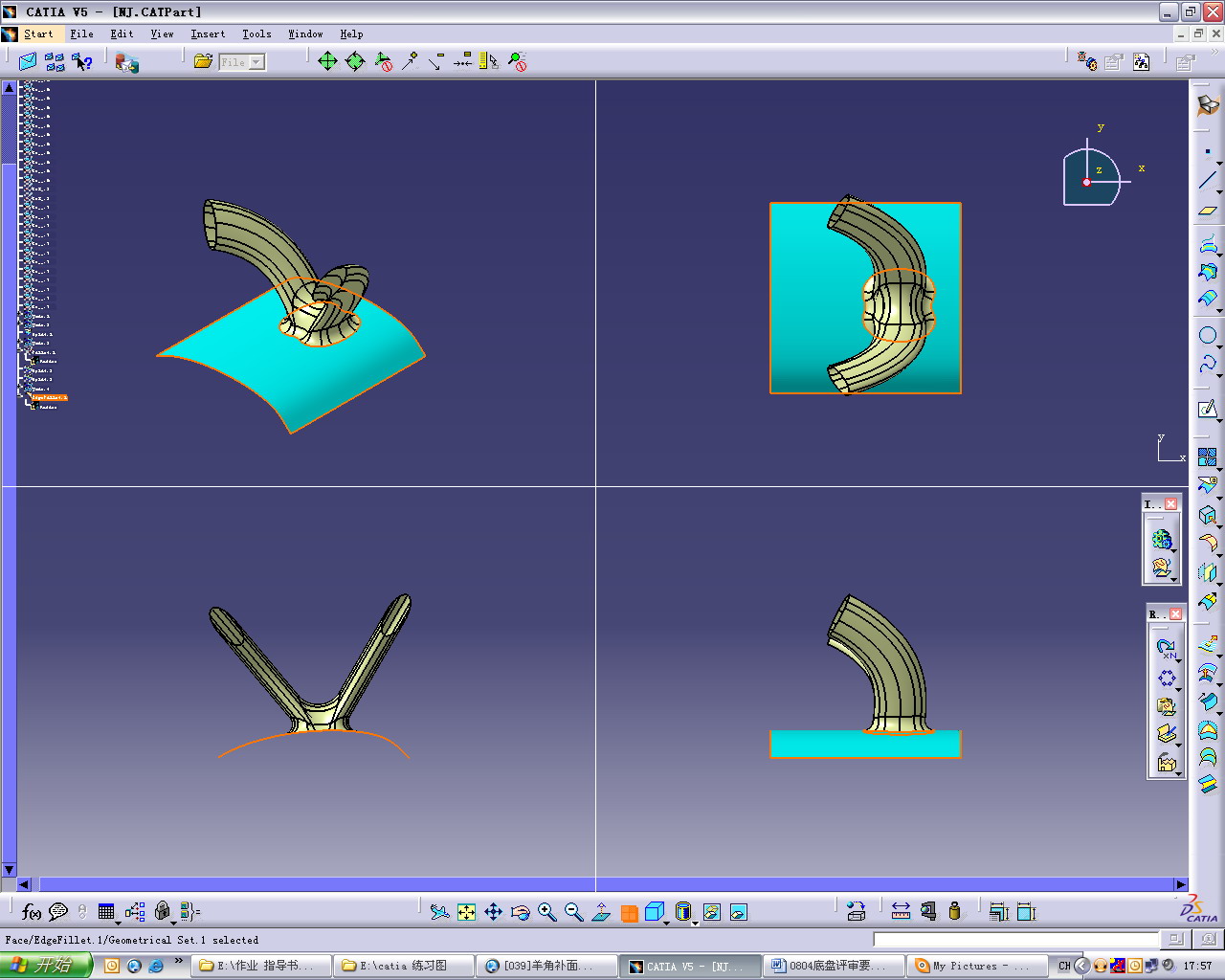Click the Design Table icon
This screenshot has width=1225, height=980.
[x=106, y=912]
